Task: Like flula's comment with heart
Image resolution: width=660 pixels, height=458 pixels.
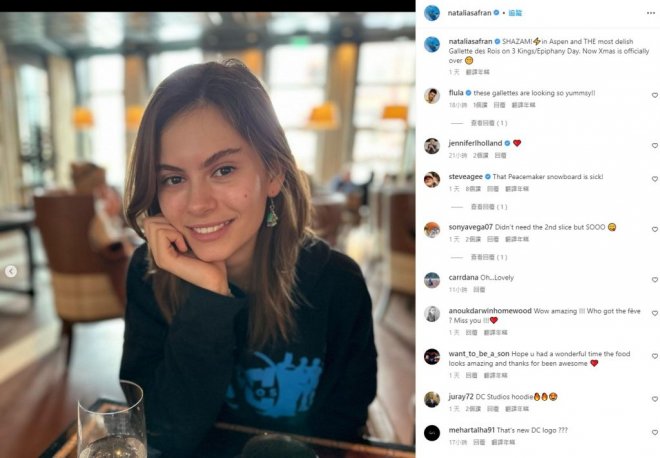Action: click(655, 95)
